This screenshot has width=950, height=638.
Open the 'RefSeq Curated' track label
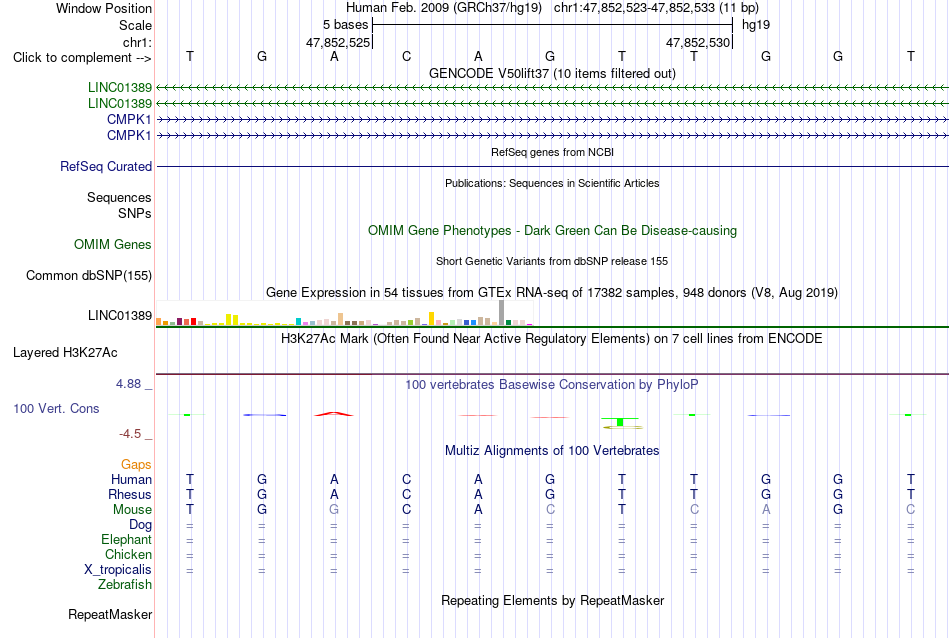[x=106, y=166]
